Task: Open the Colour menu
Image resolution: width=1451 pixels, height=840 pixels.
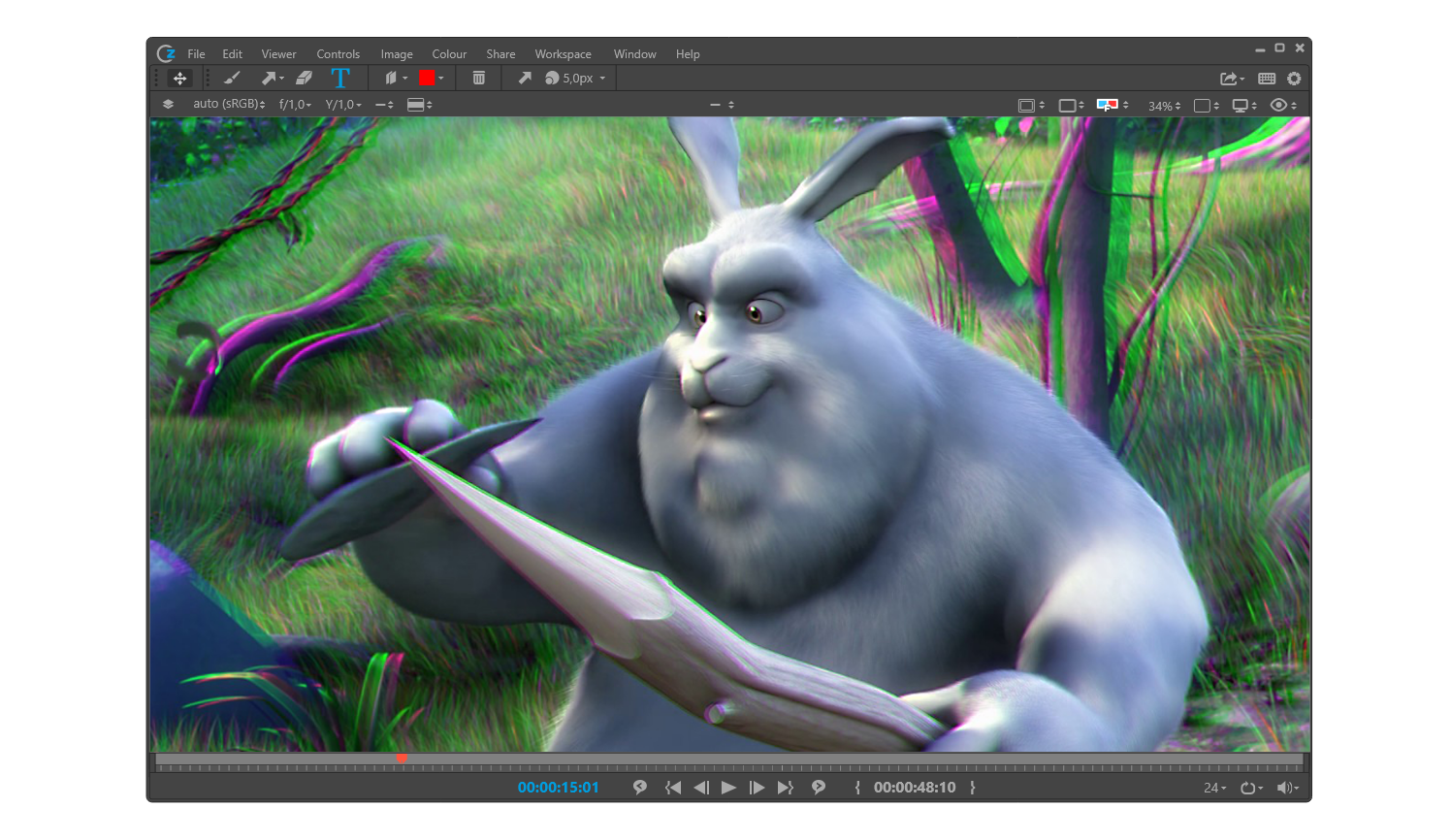Action: [449, 54]
